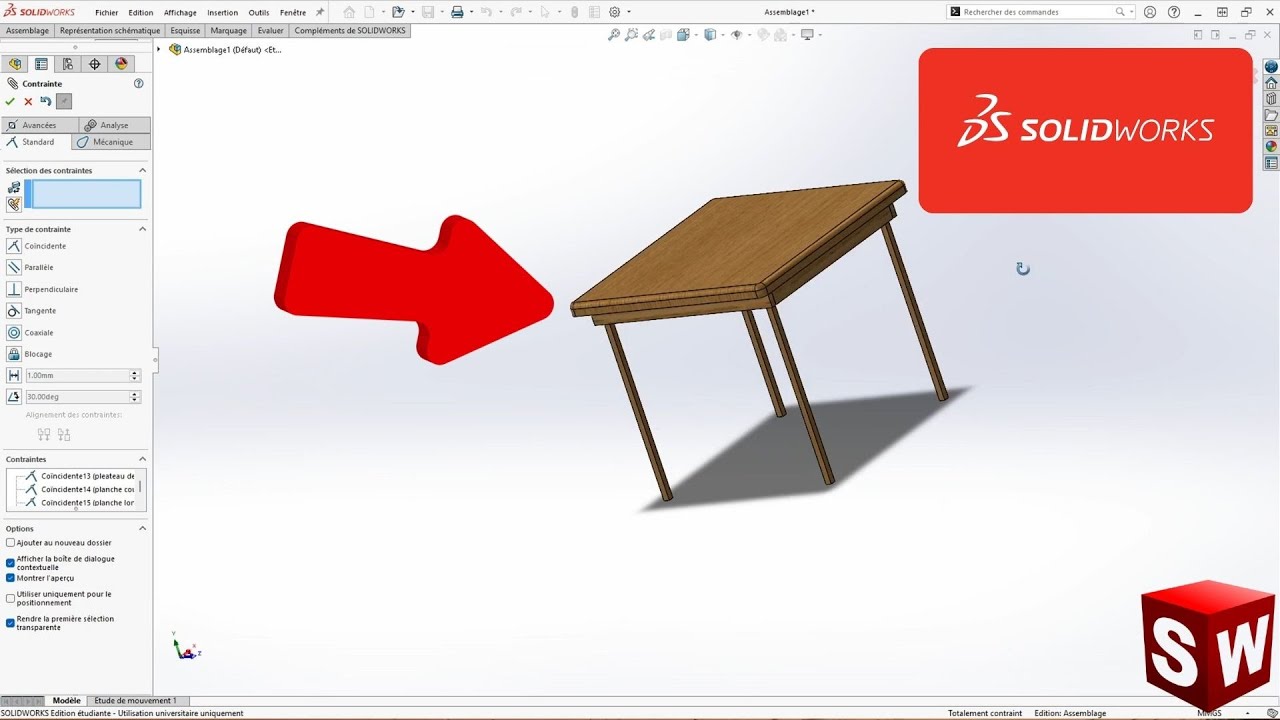Open the Avancées constraints tab

pos(40,125)
